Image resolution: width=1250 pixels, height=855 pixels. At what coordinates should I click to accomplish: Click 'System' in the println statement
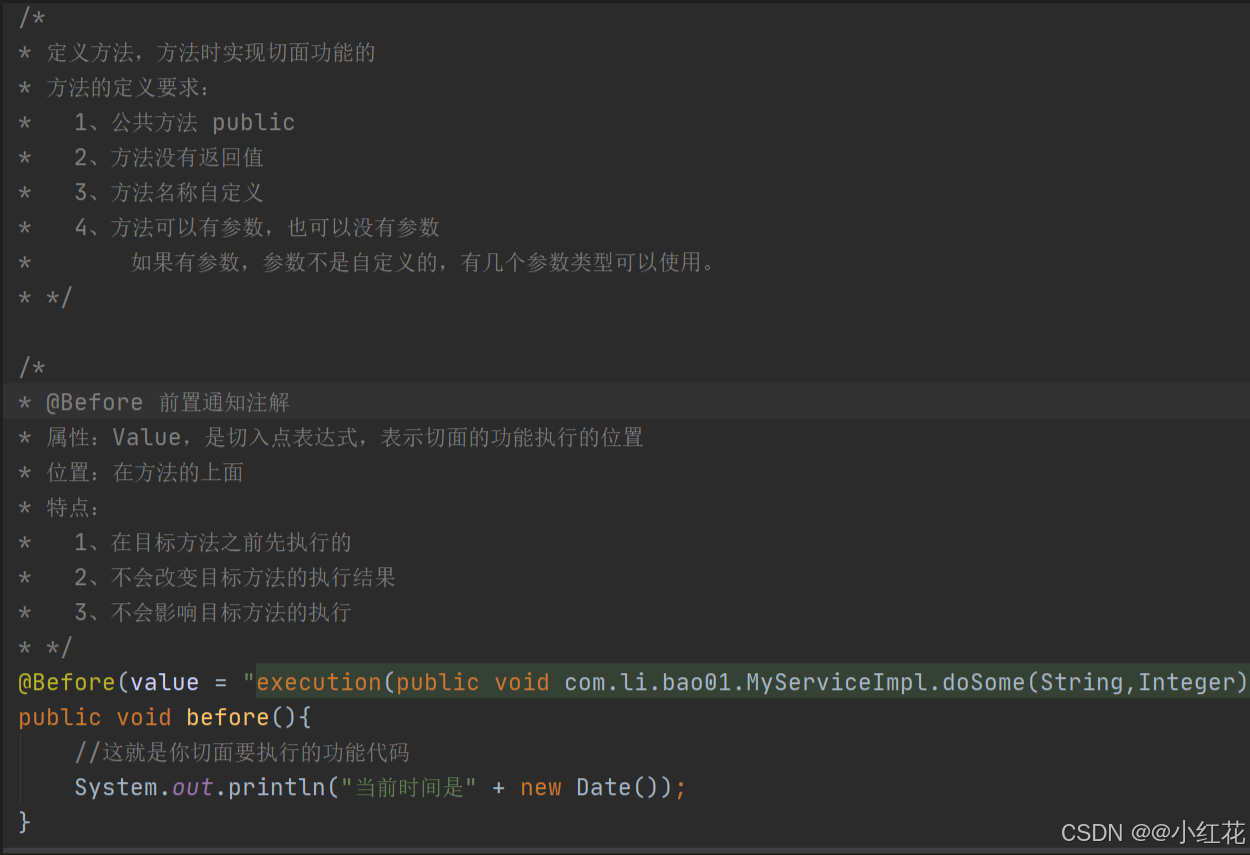[x=116, y=787]
